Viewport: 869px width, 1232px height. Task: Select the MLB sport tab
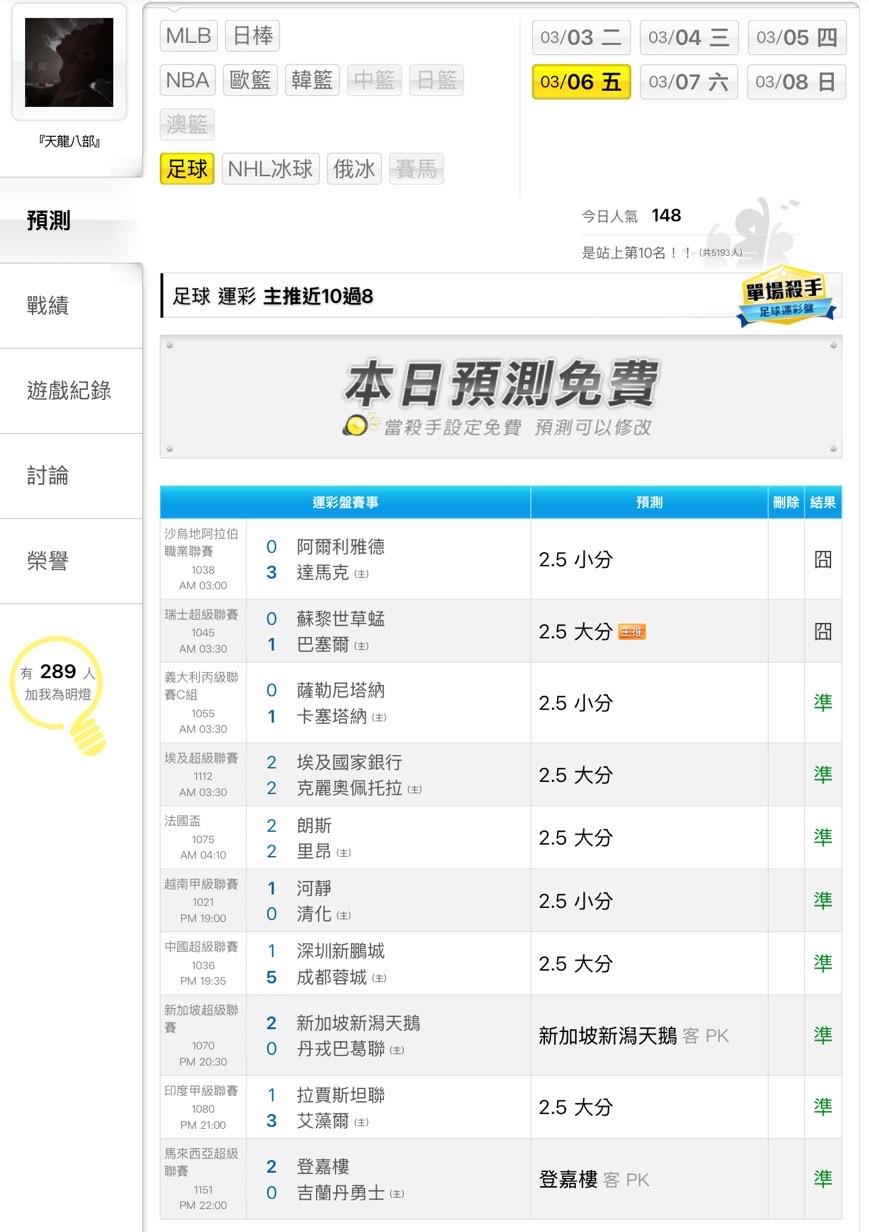[189, 36]
